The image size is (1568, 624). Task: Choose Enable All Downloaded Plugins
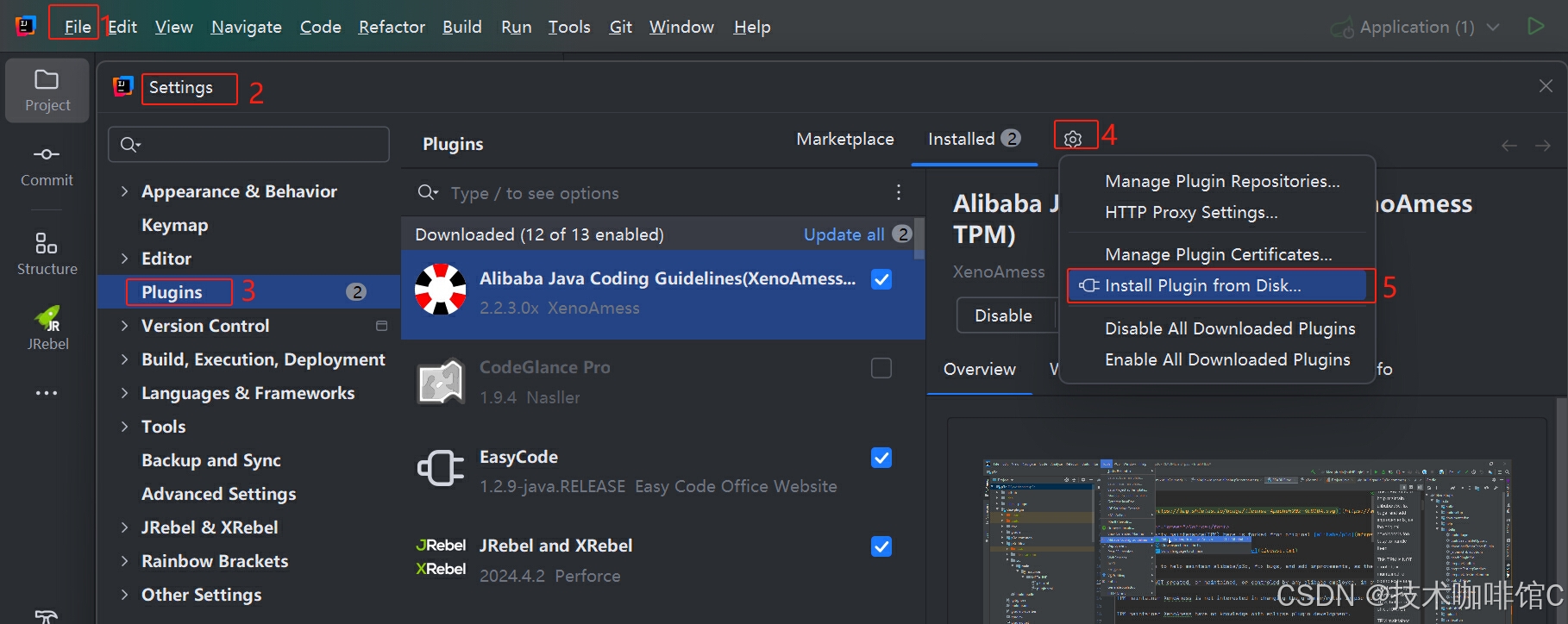click(x=1227, y=359)
